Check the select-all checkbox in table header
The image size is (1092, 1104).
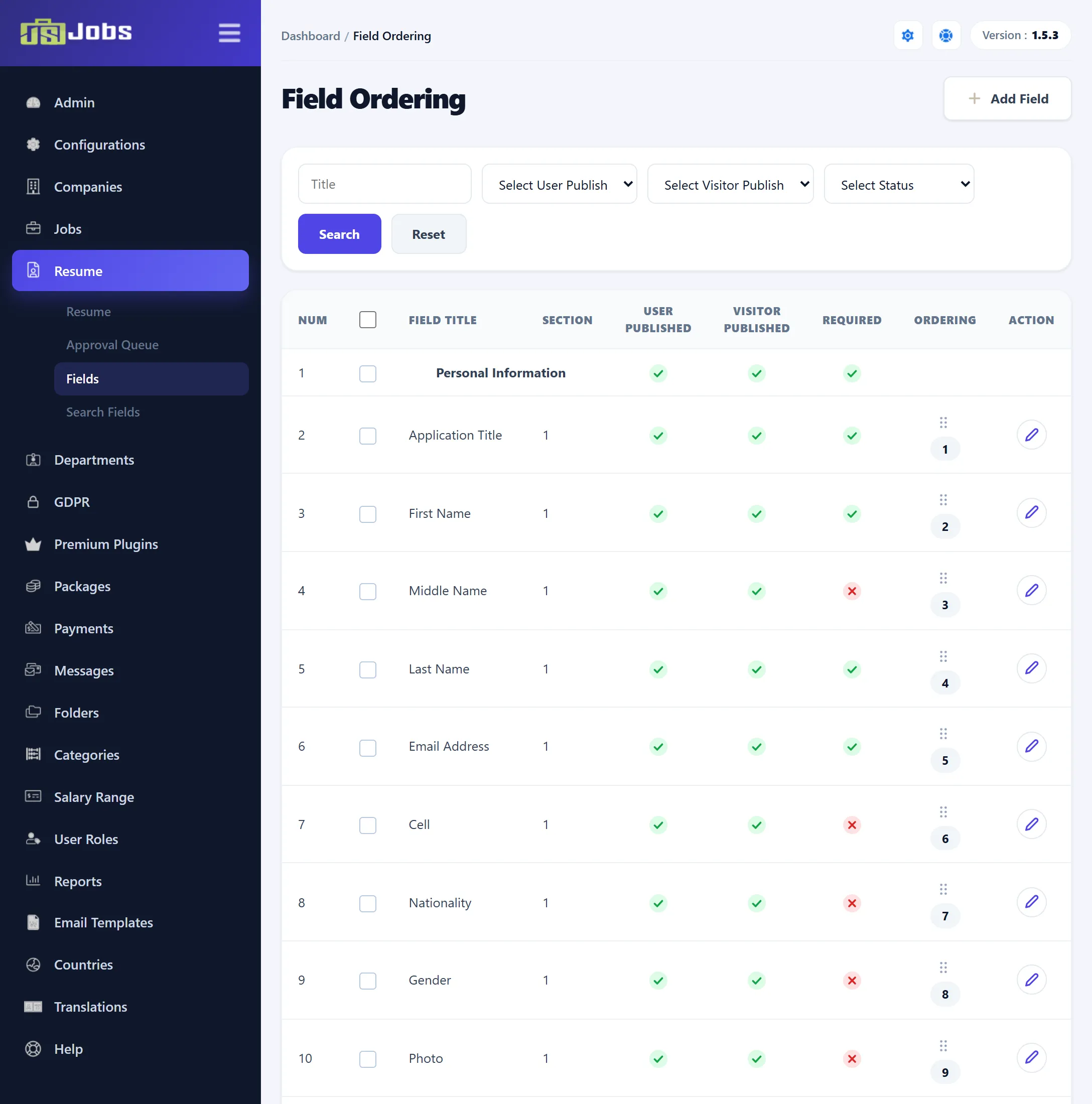click(x=367, y=320)
